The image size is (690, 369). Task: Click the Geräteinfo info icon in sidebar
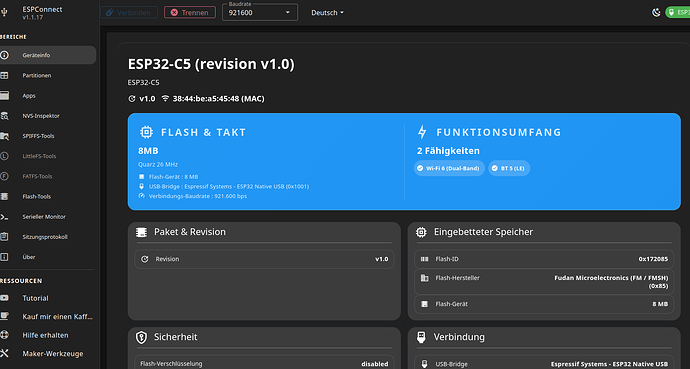click(4, 55)
